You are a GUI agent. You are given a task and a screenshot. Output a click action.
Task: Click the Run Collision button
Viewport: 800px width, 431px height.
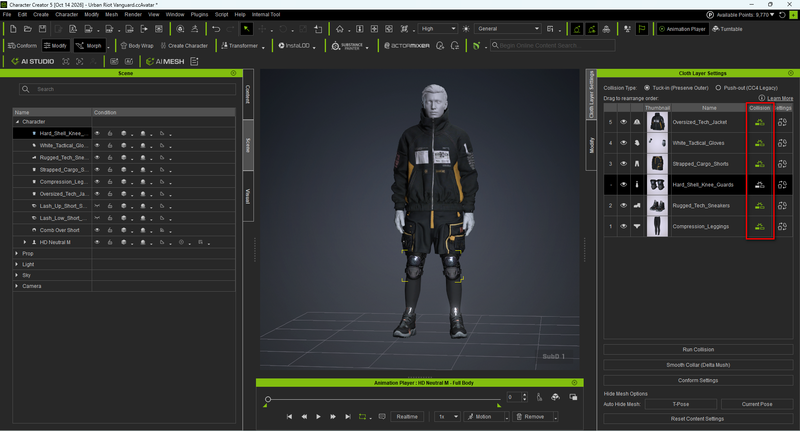[698, 350]
